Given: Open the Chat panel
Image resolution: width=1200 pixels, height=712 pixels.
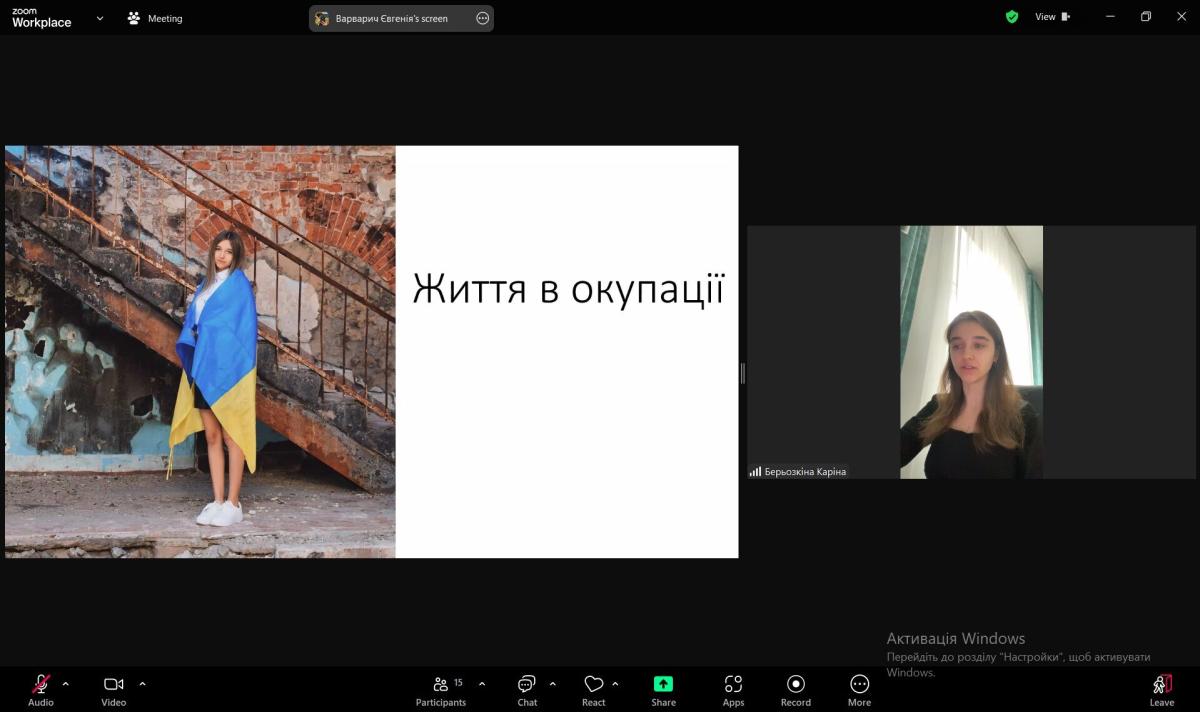Looking at the screenshot, I should coord(527,685).
